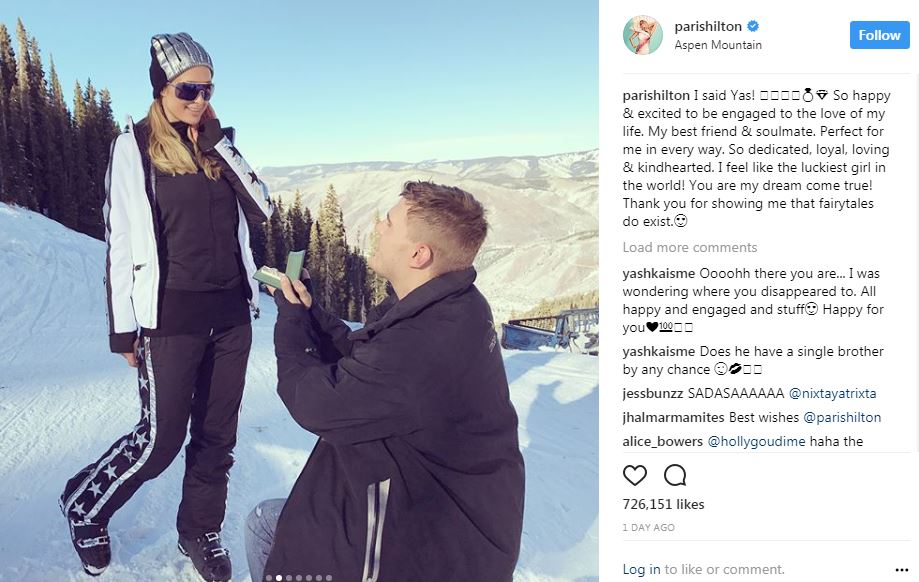Click the heart like icon
The image size is (919, 582).
[635, 475]
